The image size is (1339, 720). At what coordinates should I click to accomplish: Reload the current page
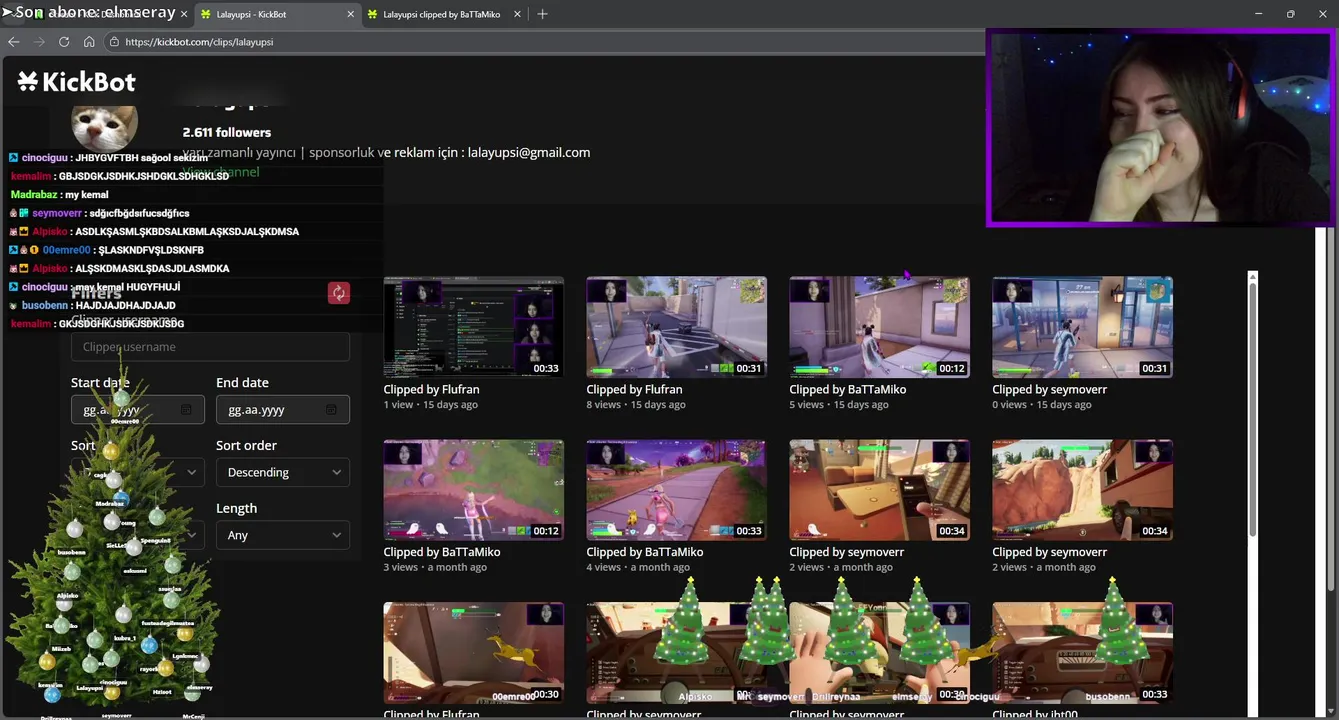point(64,42)
